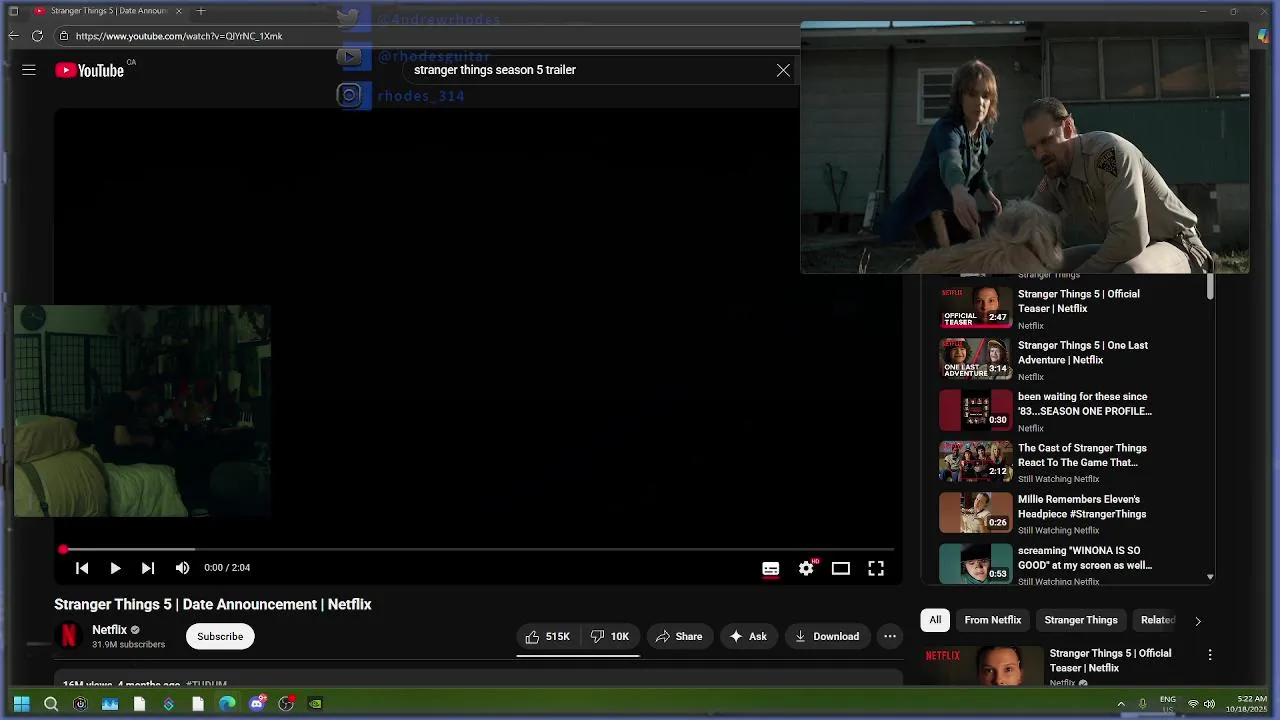The height and width of the screenshot is (720, 1280).
Task: Play the video
Action: coord(115,568)
